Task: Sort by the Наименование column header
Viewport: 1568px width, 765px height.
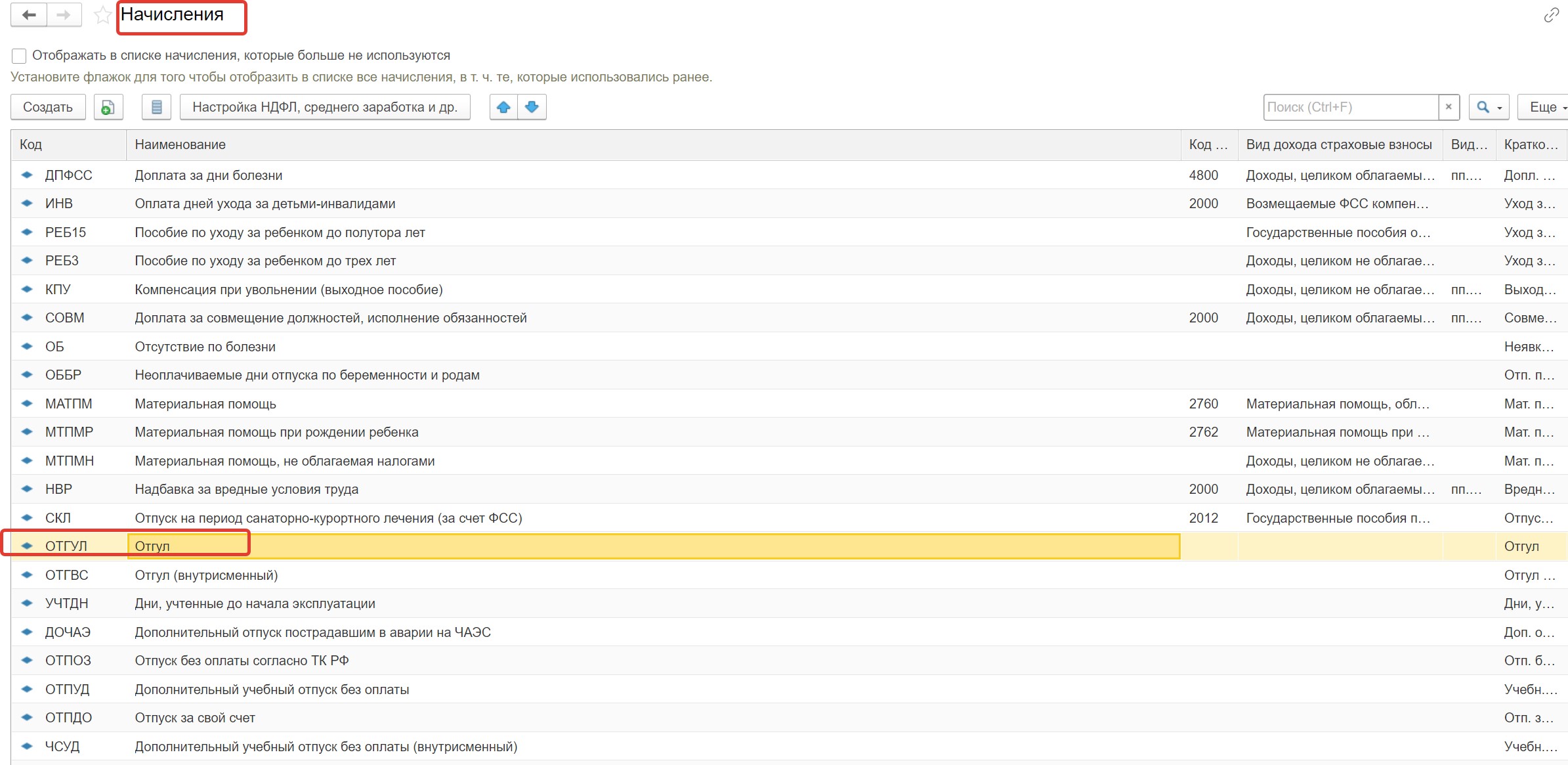Action: click(653, 144)
